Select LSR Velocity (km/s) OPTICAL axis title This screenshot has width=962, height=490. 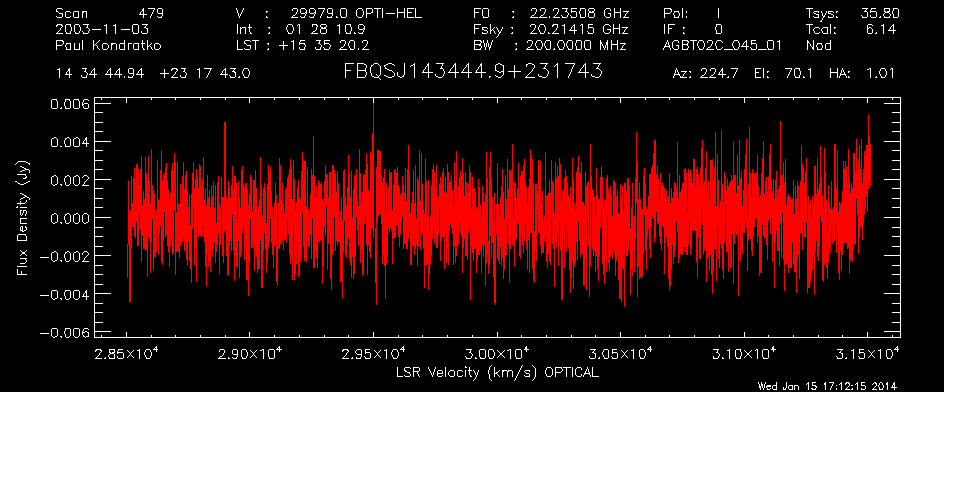498,372
